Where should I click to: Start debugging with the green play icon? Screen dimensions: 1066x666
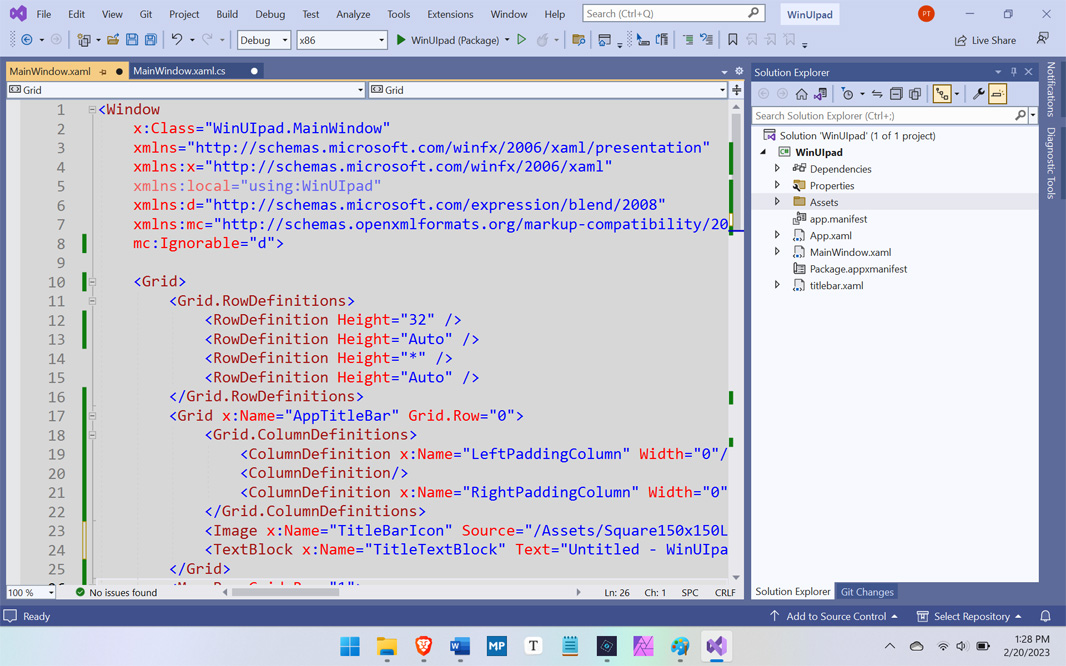point(401,40)
